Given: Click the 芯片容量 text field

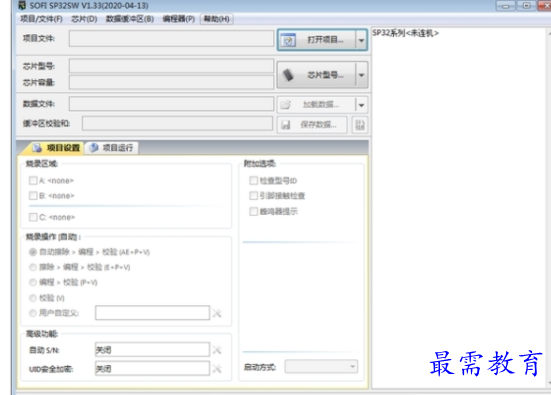Looking at the screenshot, I should (x=171, y=82).
